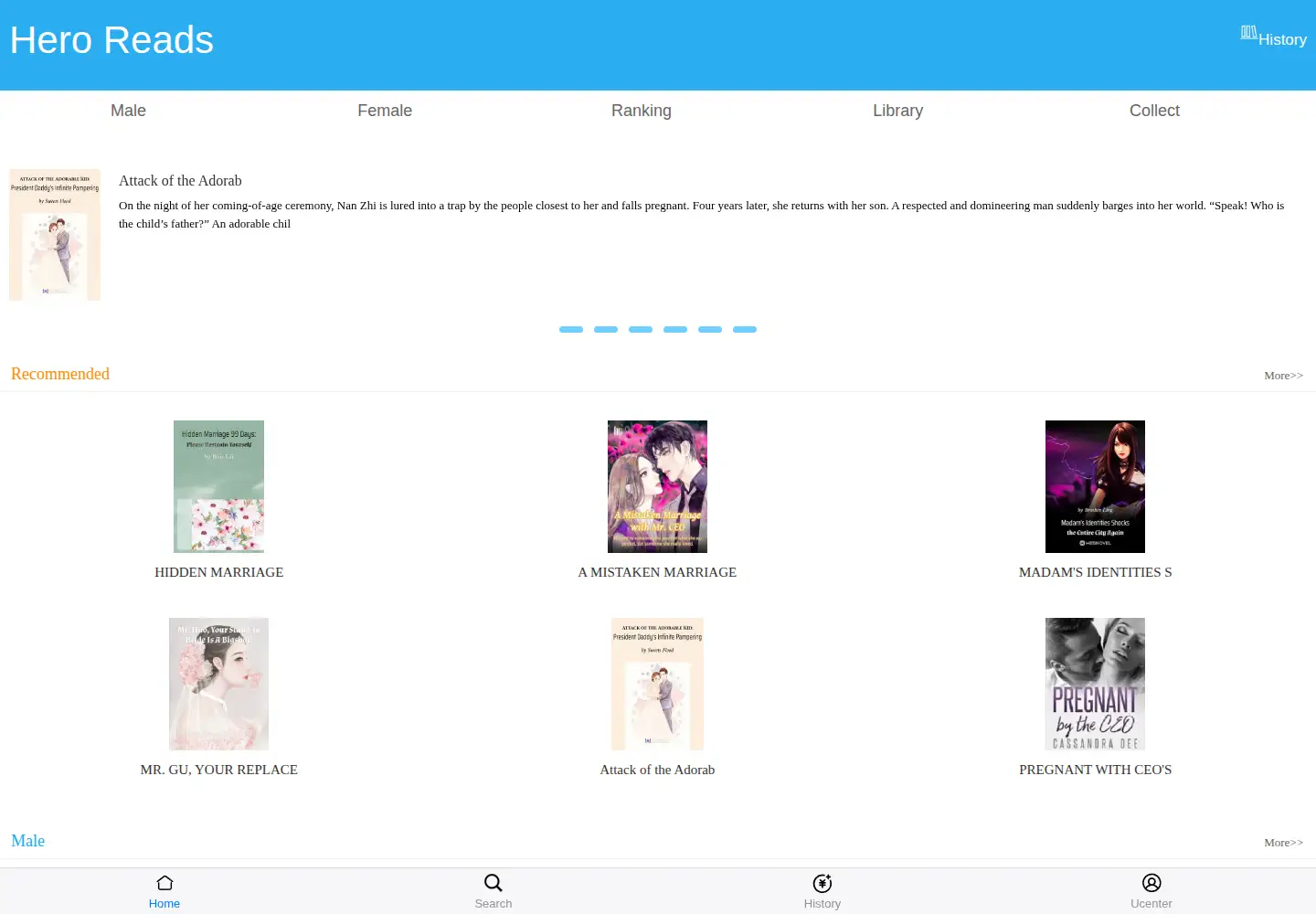Select the fourth carousel indicator dash
The width and height of the screenshot is (1316, 914).
pyautogui.click(x=675, y=329)
